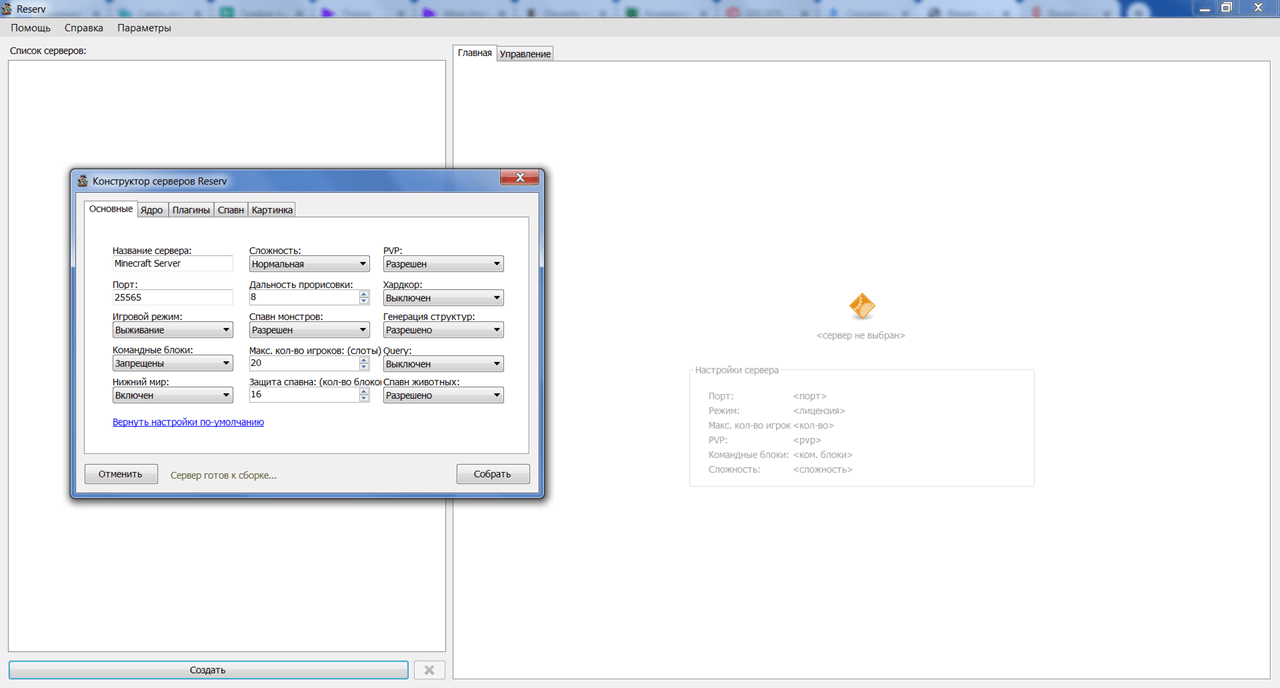Click the orange server icon in the main panel

click(x=861, y=306)
